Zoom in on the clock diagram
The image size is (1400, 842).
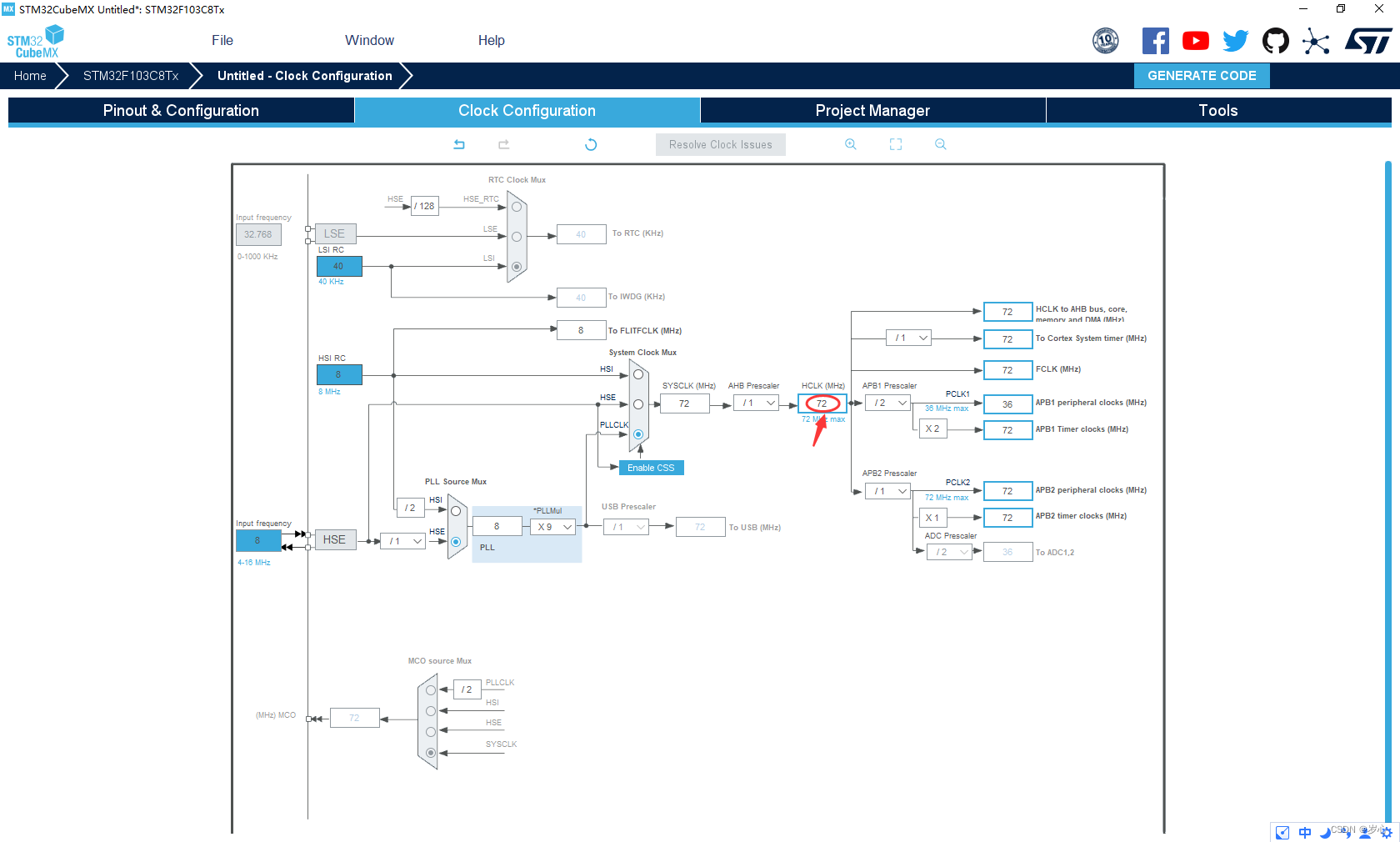tap(851, 144)
